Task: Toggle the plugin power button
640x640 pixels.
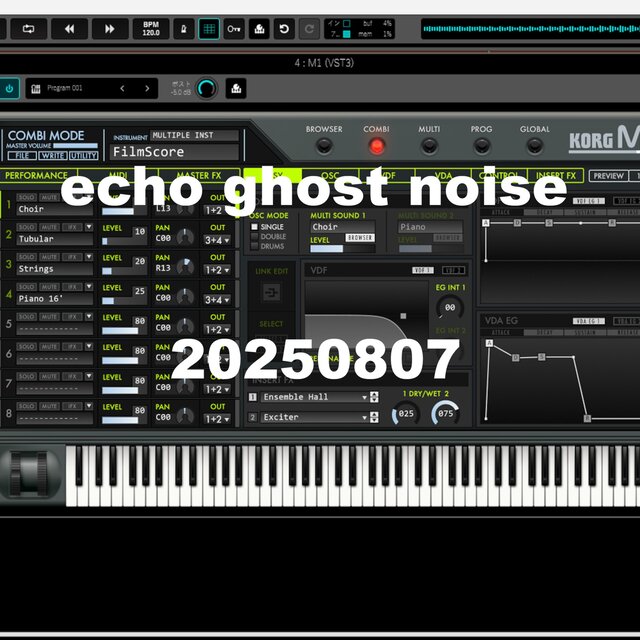Action: pyautogui.click(x=9, y=88)
